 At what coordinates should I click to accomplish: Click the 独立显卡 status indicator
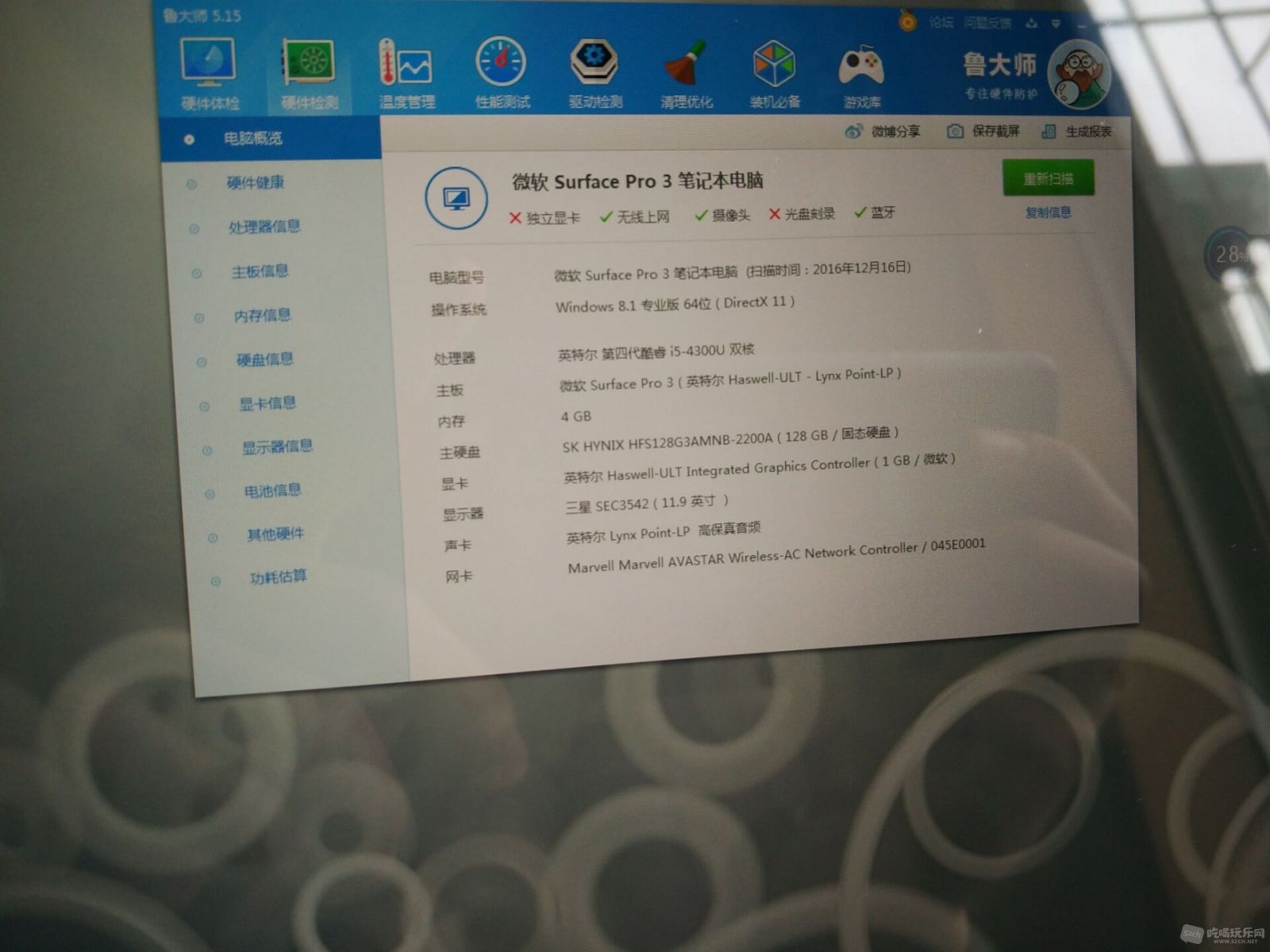click(x=545, y=218)
